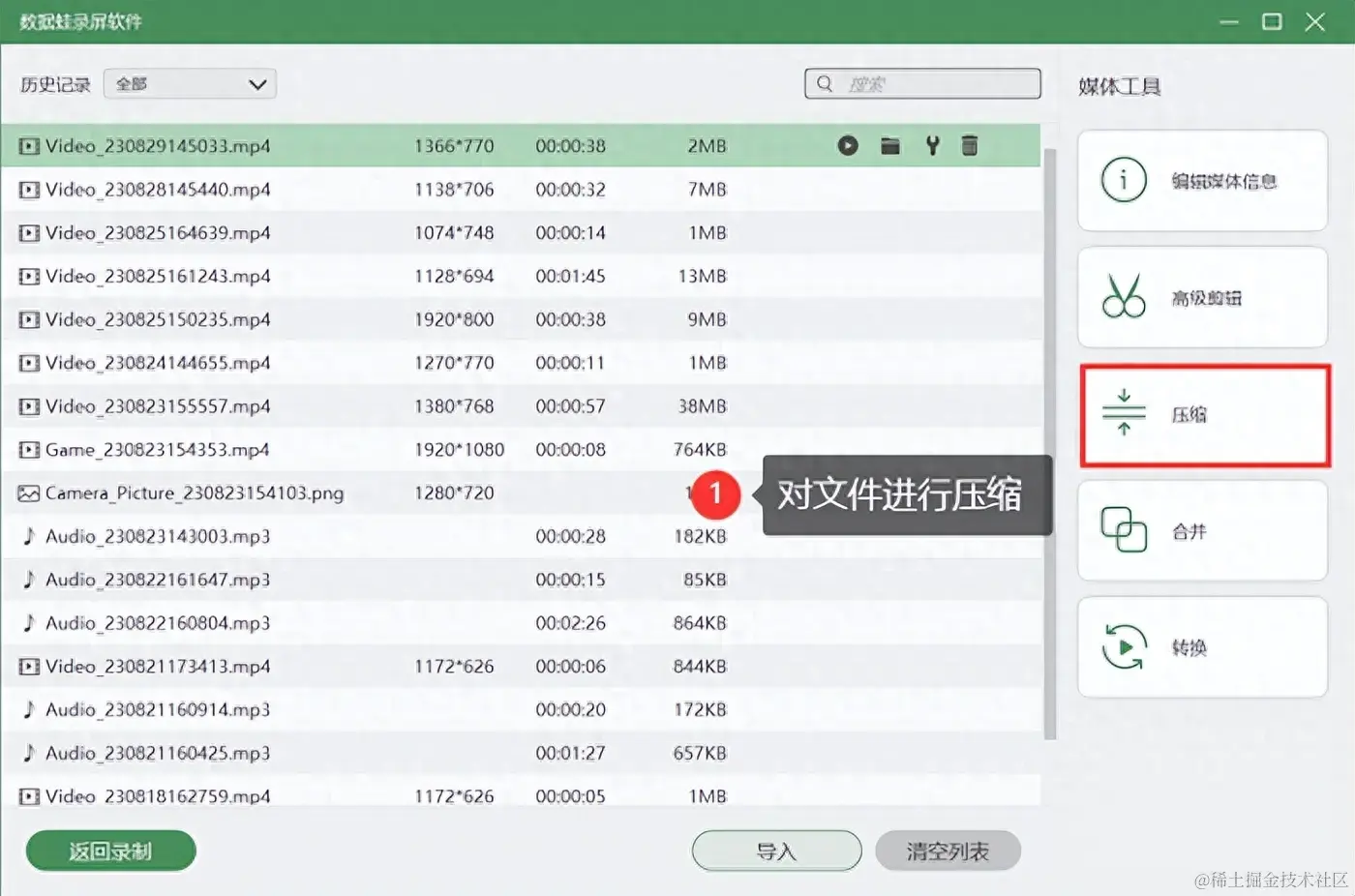
Task: Click duration 00:02:26 value
Action: [x=571, y=623]
